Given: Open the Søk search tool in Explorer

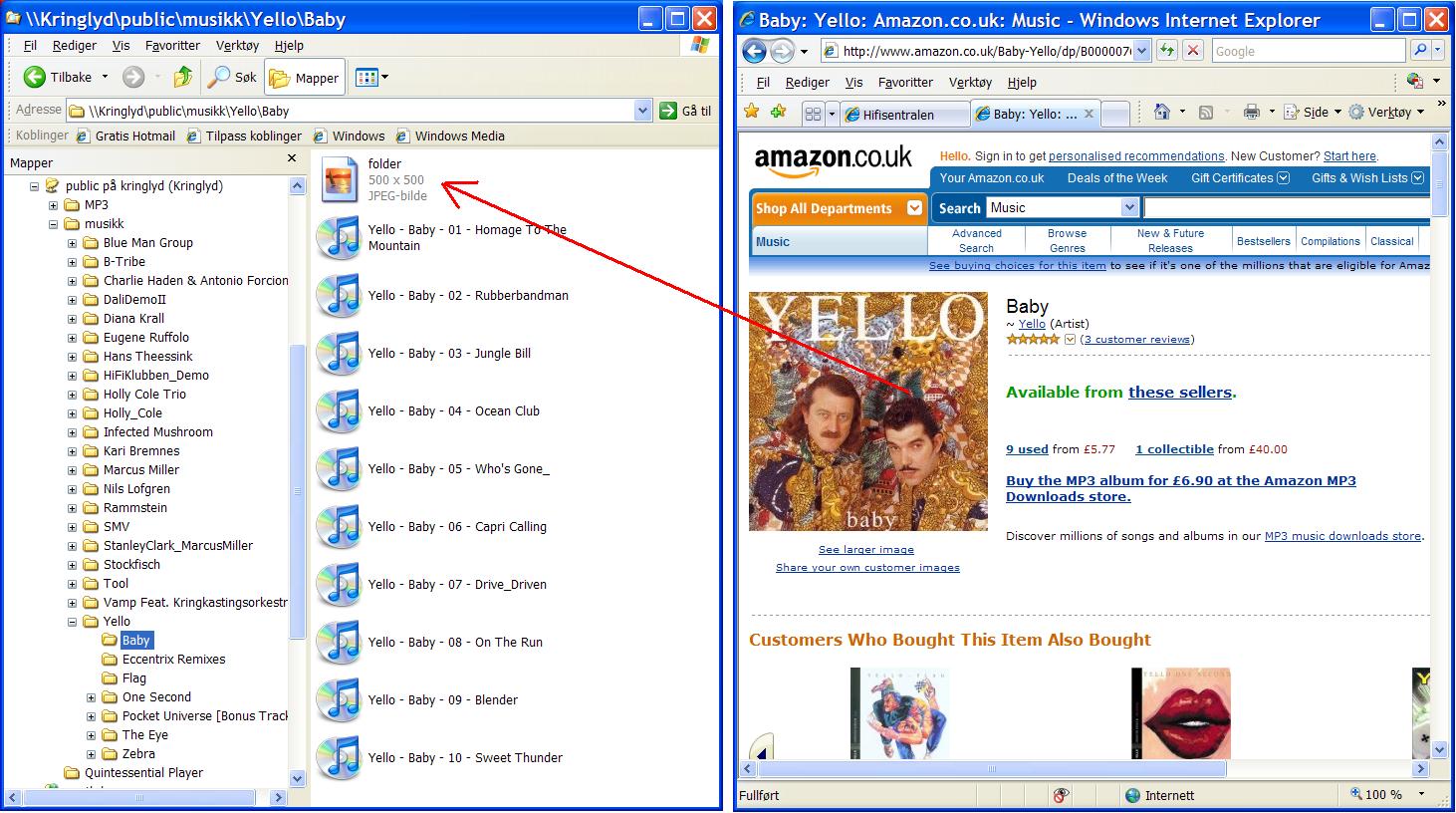Looking at the screenshot, I should point(232,77).
